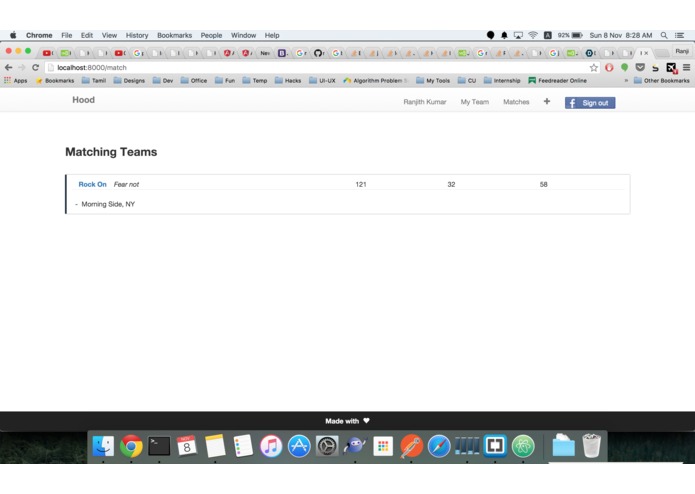
Task: Open the File menu
Action: pyautogui.click(x=66, y=35)
